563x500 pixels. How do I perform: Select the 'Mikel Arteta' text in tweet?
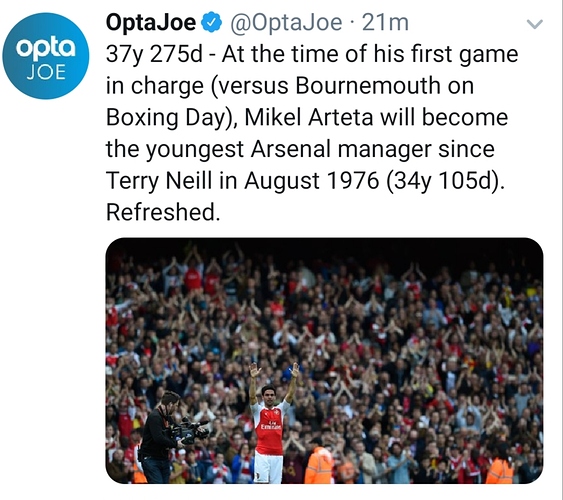point(309,117)
